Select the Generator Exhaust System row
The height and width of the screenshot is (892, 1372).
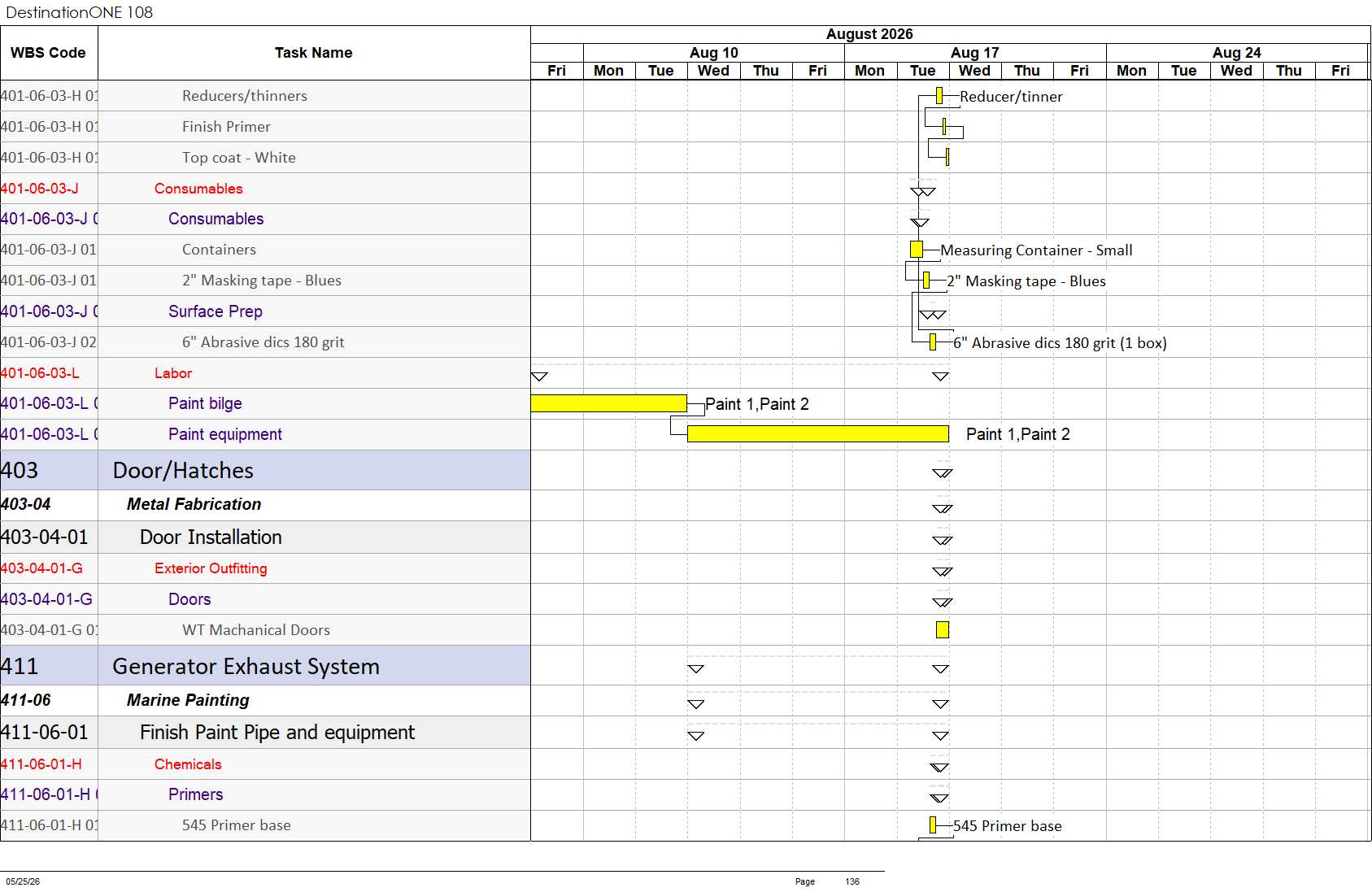click(265, 666)
